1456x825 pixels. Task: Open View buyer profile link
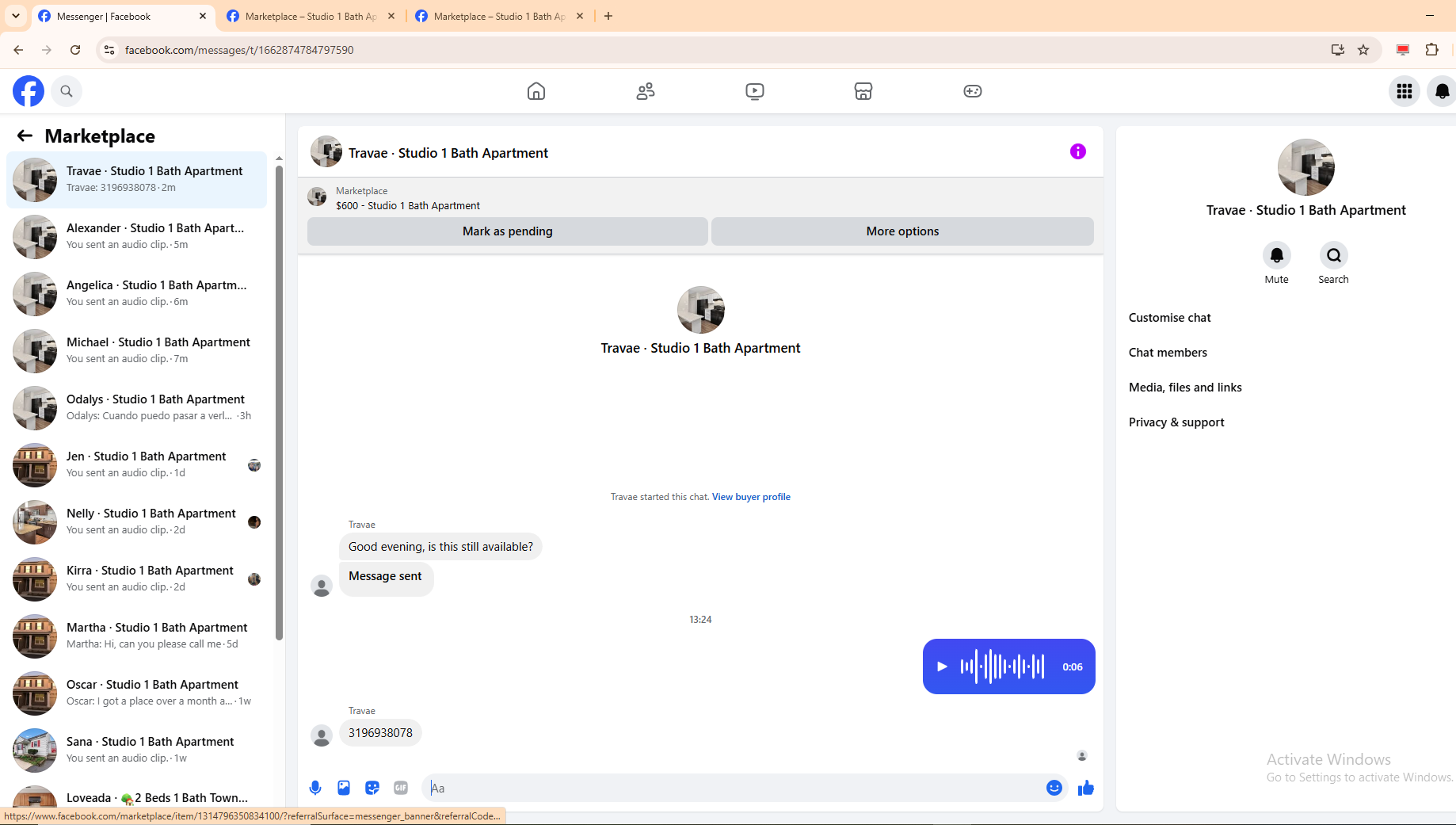coord(751,497)
